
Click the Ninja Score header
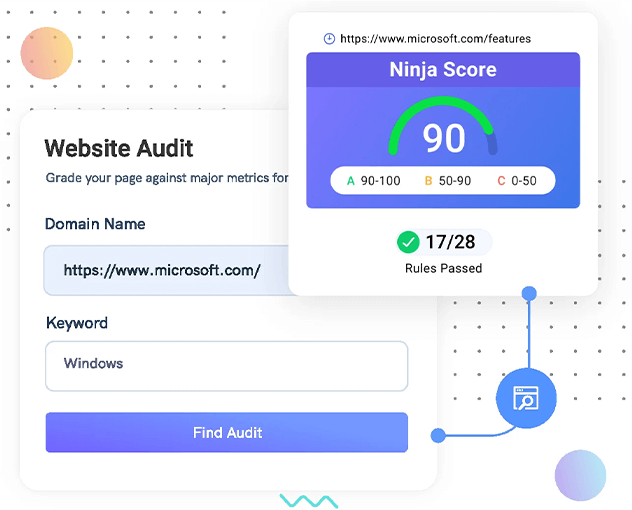click(x=443, y=70)
